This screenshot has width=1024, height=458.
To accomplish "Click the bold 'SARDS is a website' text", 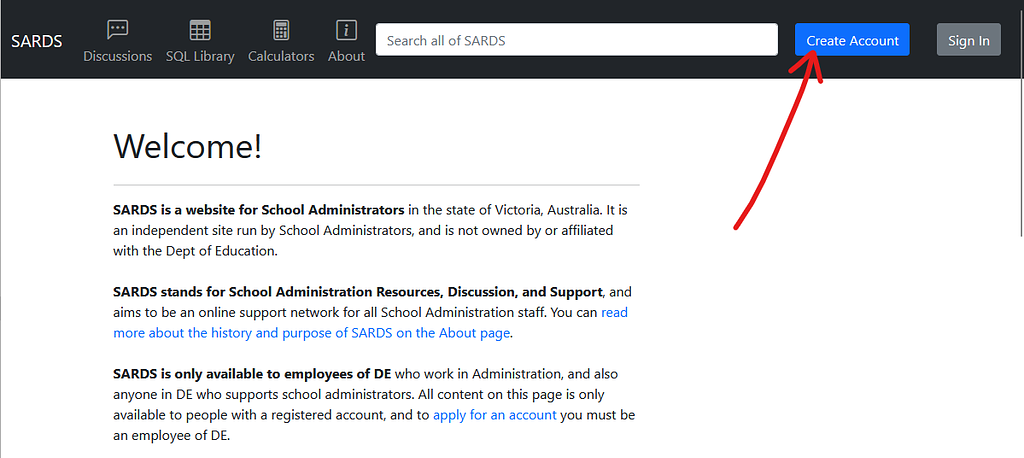I will (258, 210).
